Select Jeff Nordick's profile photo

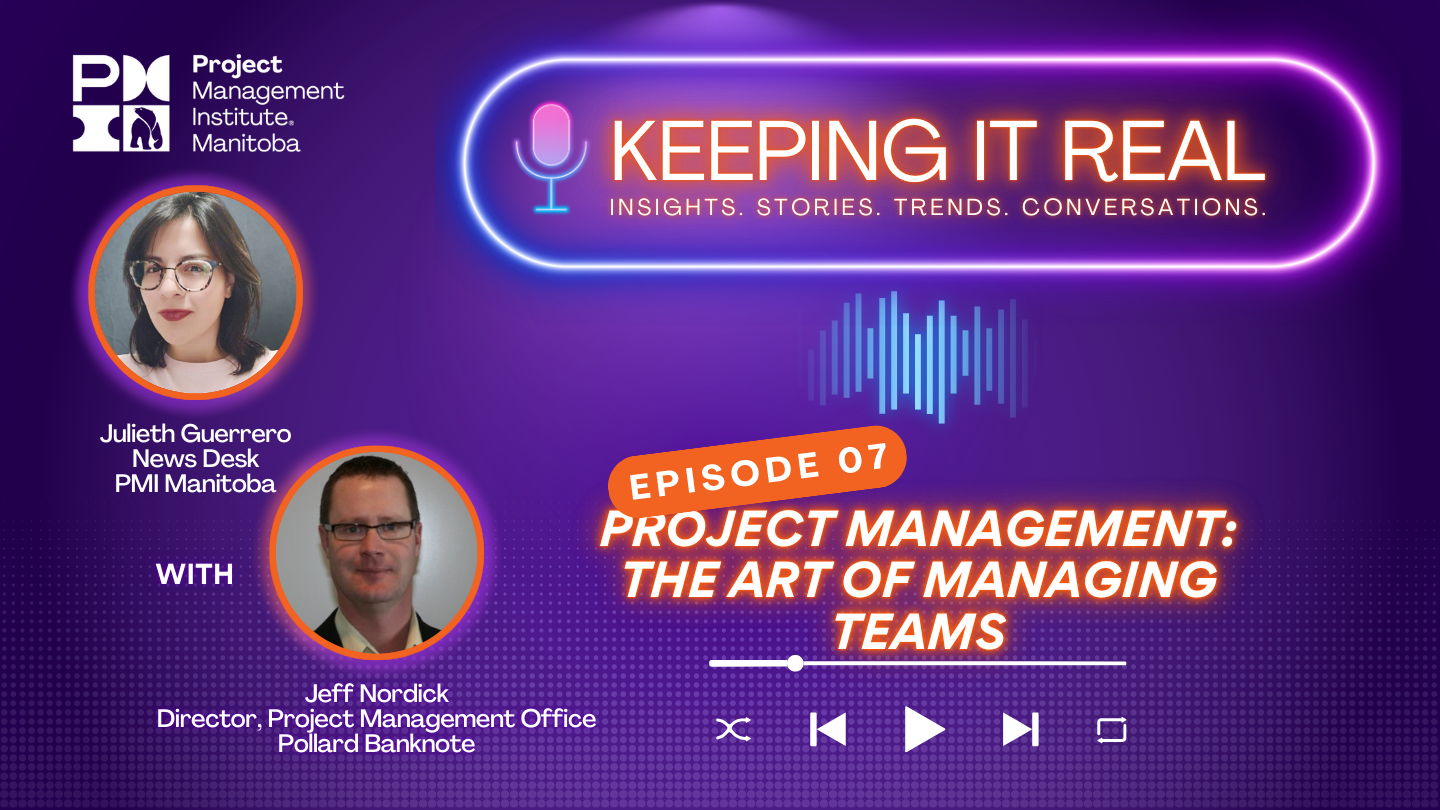377,552
